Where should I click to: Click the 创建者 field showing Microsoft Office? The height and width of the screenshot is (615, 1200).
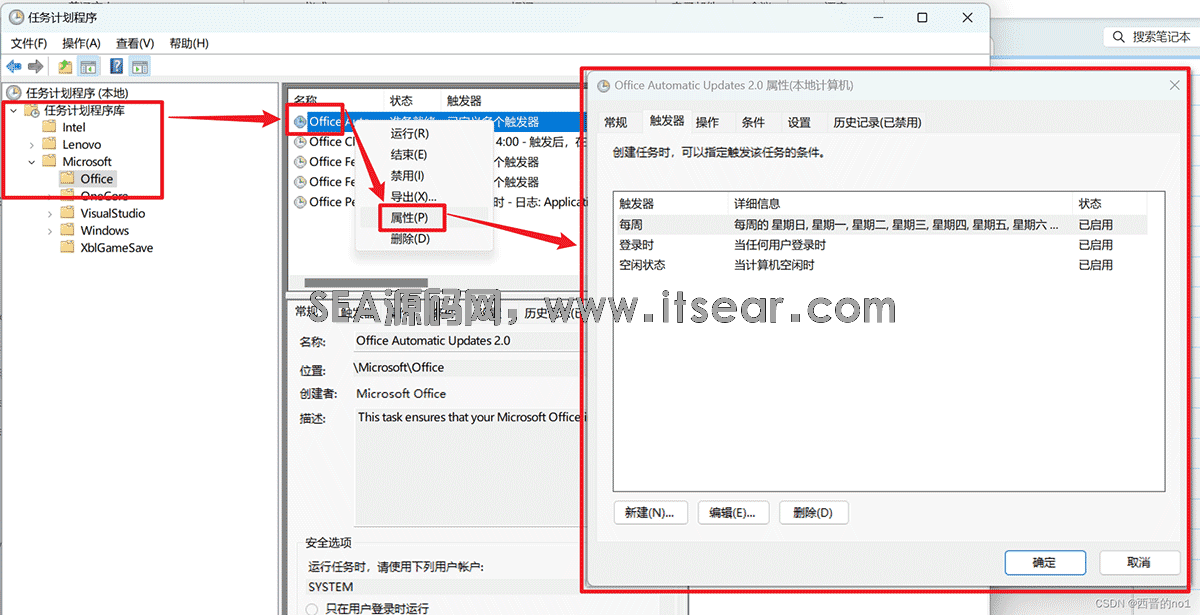point(468,393)
